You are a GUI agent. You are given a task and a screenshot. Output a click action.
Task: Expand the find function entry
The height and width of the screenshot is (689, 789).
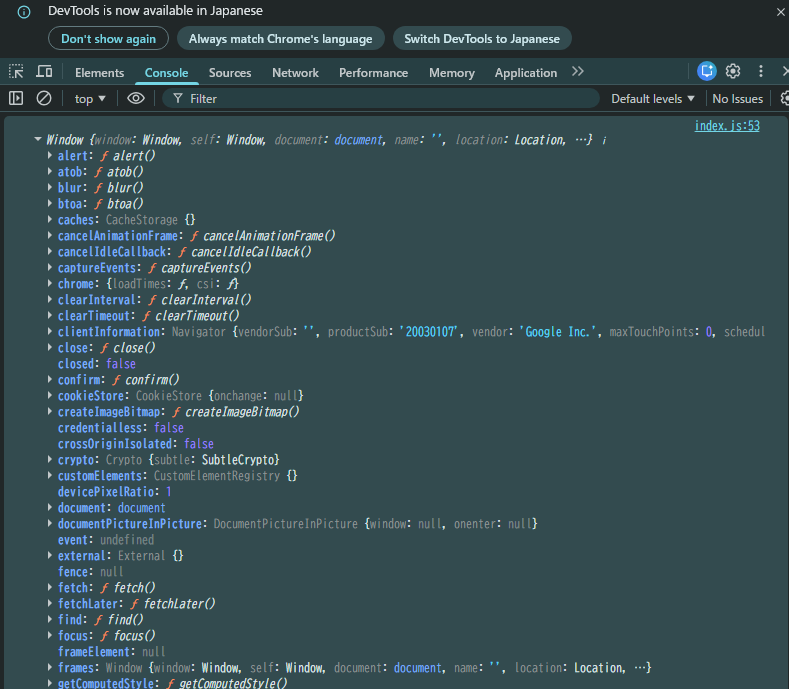point(49,620)
